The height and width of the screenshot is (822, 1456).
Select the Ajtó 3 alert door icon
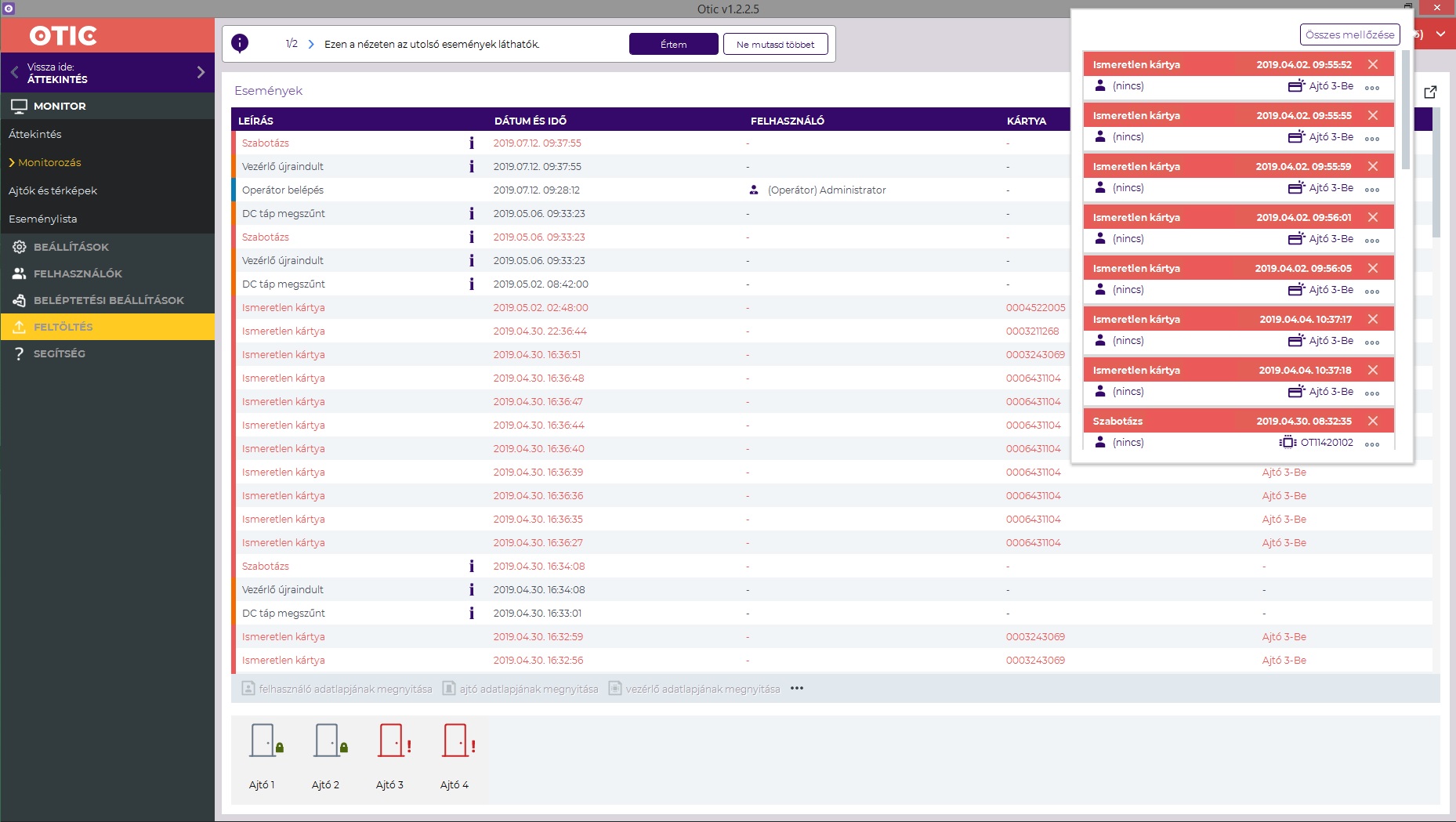pos(392,741)
